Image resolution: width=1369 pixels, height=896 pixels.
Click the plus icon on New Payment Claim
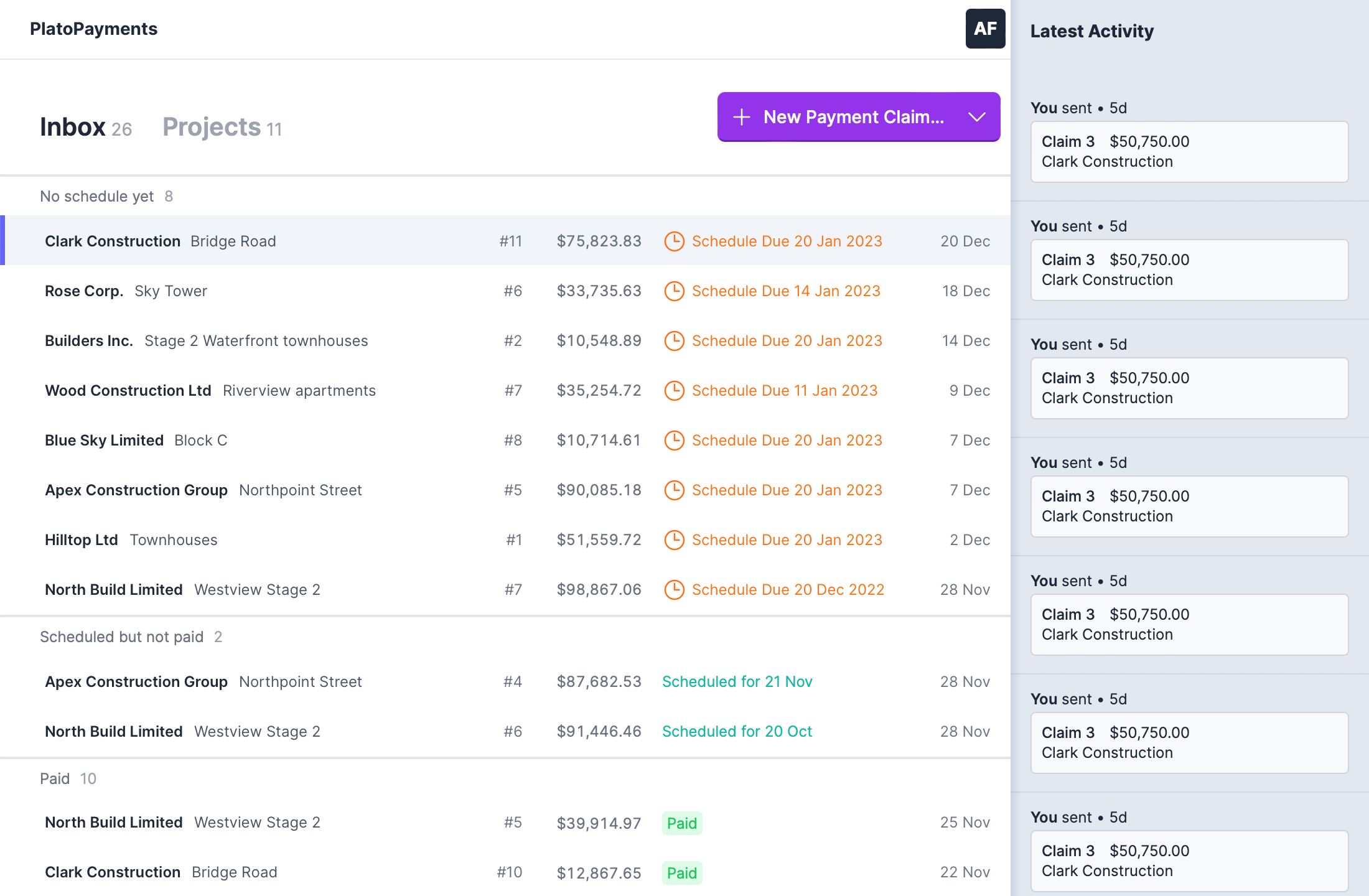[741, 117]
